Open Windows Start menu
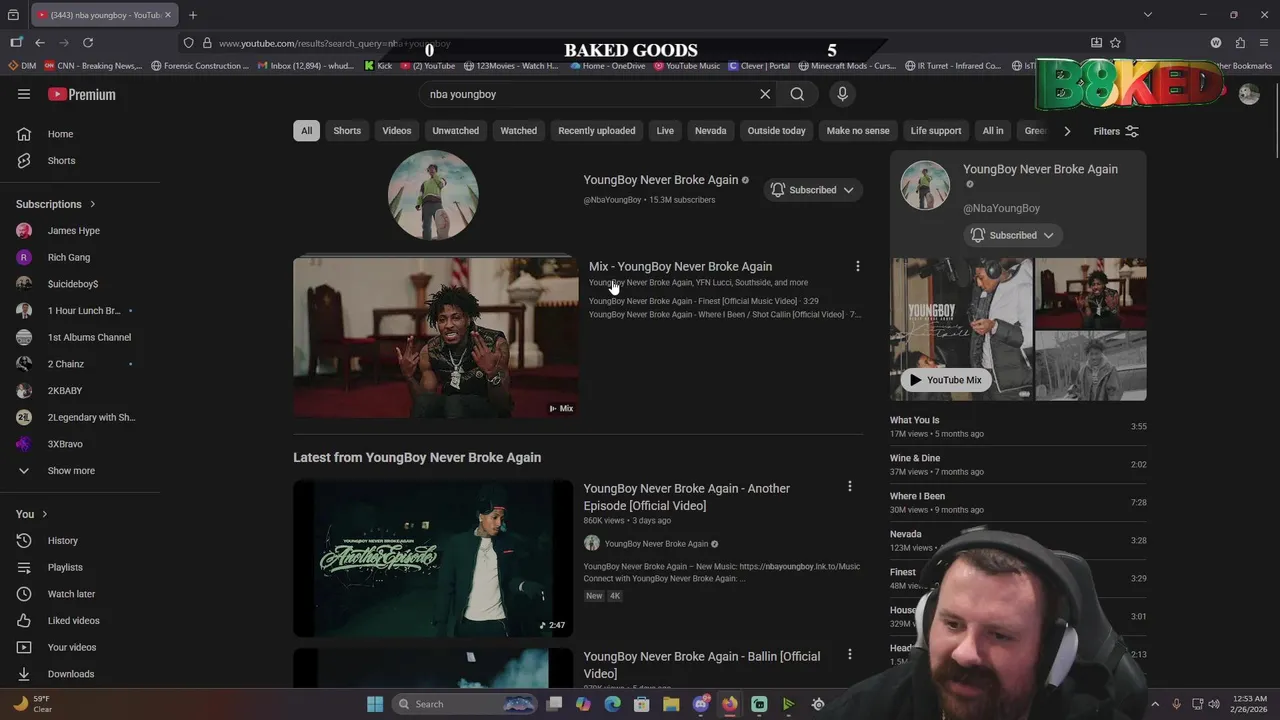Screen dimensions: 1280x720 pyautogui.click(x=375, y=704)
